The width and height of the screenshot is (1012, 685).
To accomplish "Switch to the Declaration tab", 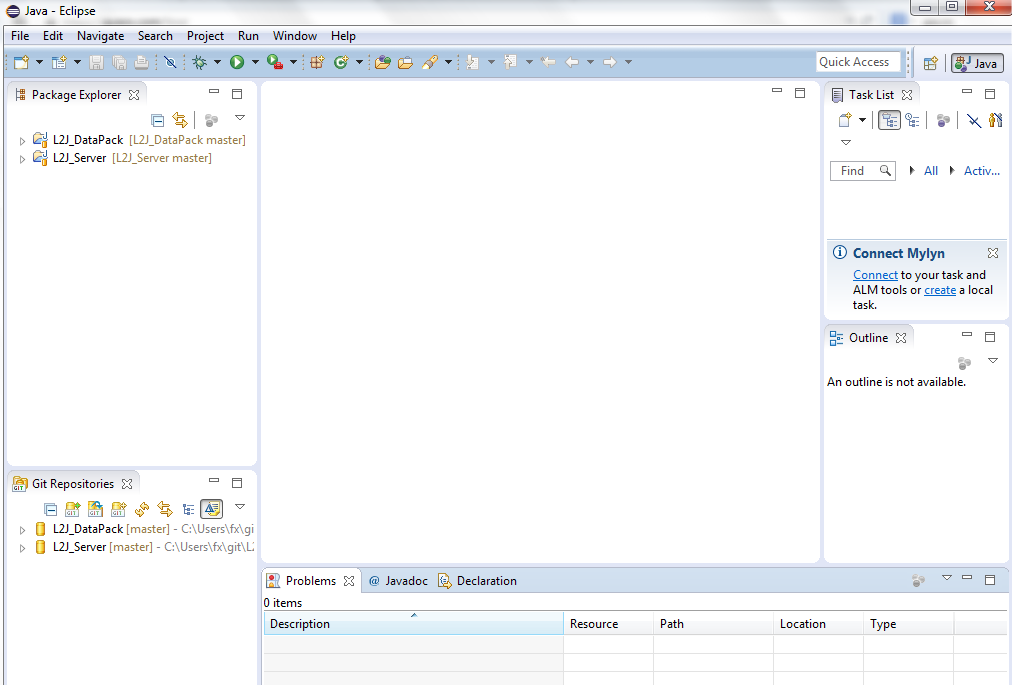I will 478,581.
